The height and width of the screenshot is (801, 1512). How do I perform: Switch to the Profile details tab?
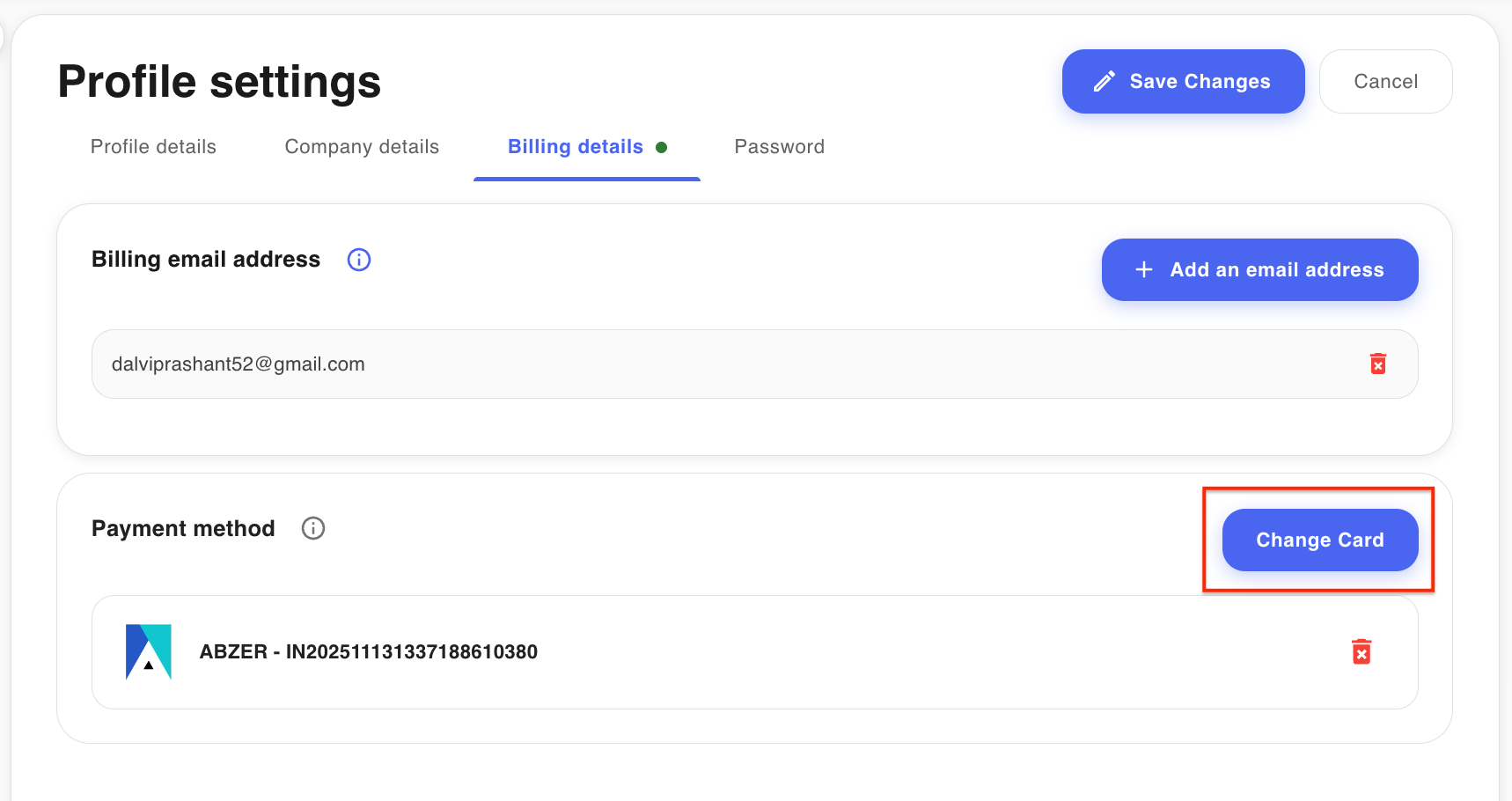[153, 147]
